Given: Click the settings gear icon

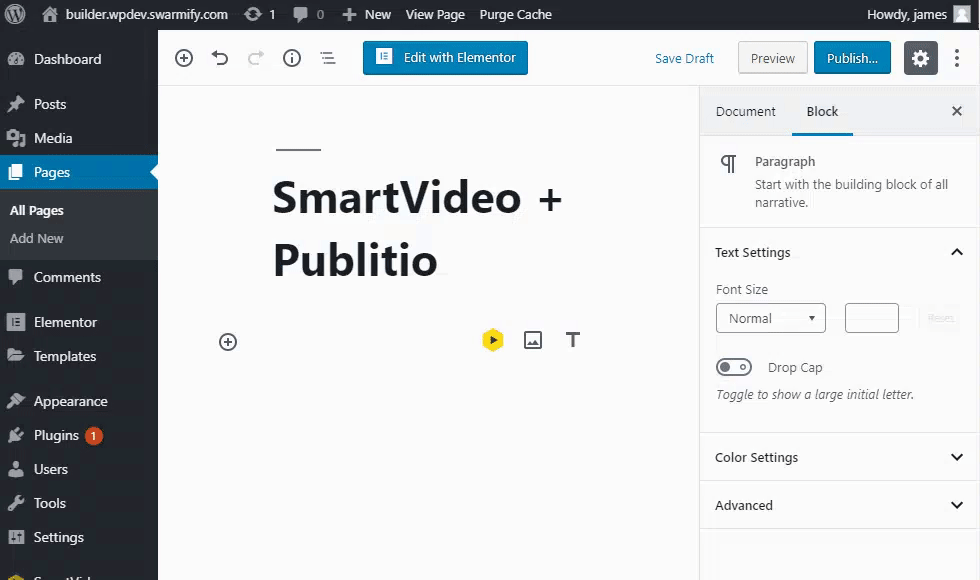Looking at the screenshot, I should click(921, 58).
